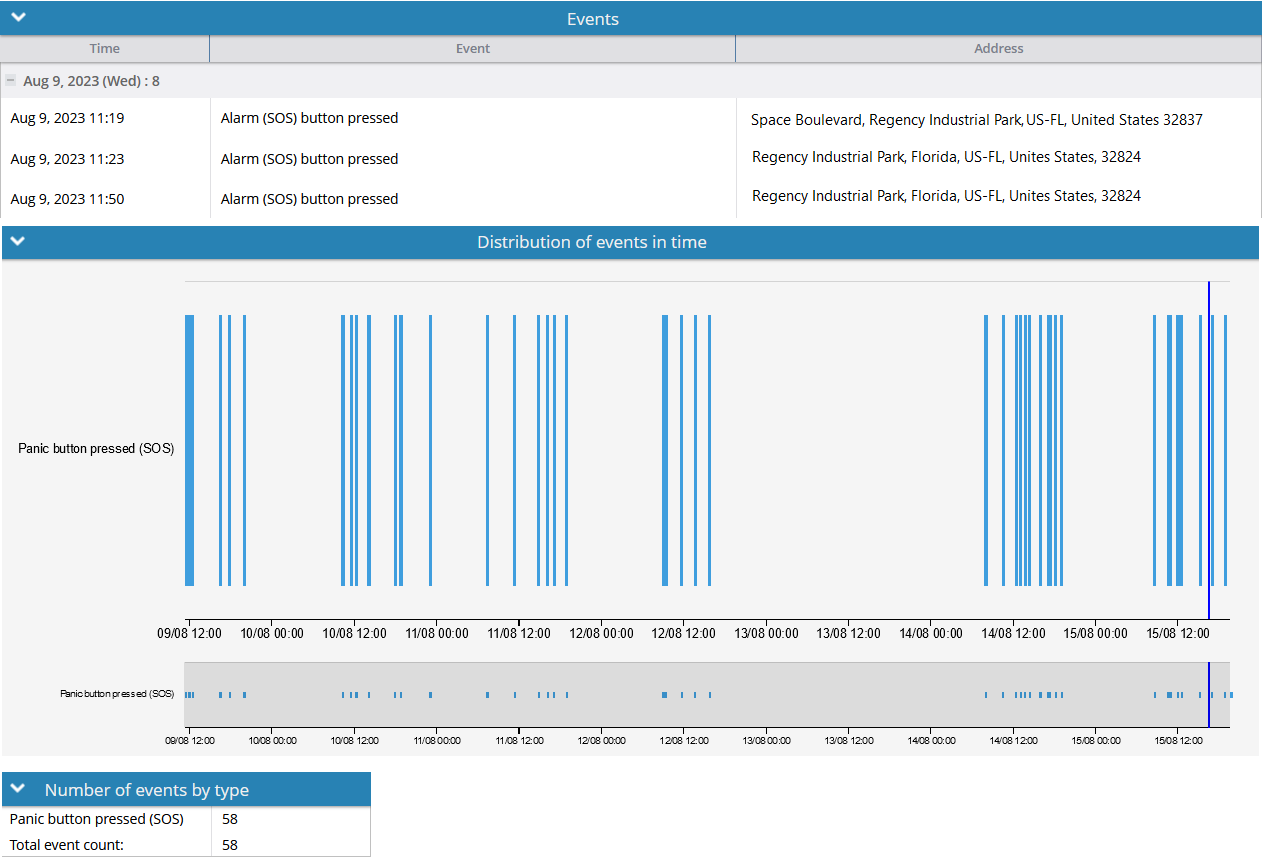The height and width of the screenshot is (863, 1269).
Task: Click the 11:23 row Regency Industrial Park address
Action: [x=946, y=157]
